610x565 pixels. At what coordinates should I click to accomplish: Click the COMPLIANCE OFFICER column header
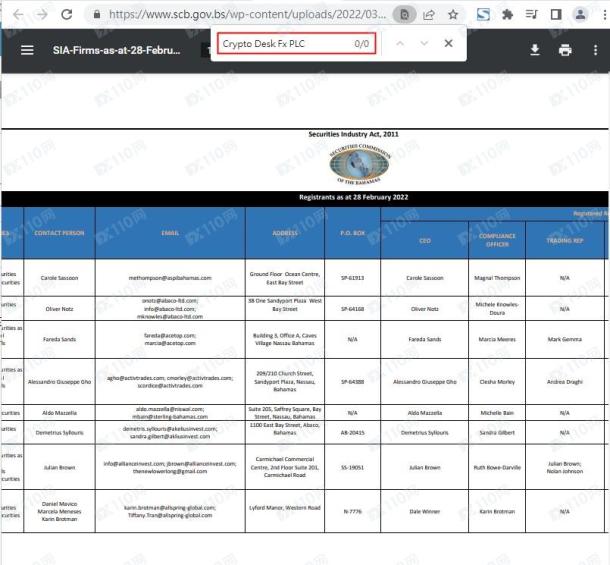point(497,240)
